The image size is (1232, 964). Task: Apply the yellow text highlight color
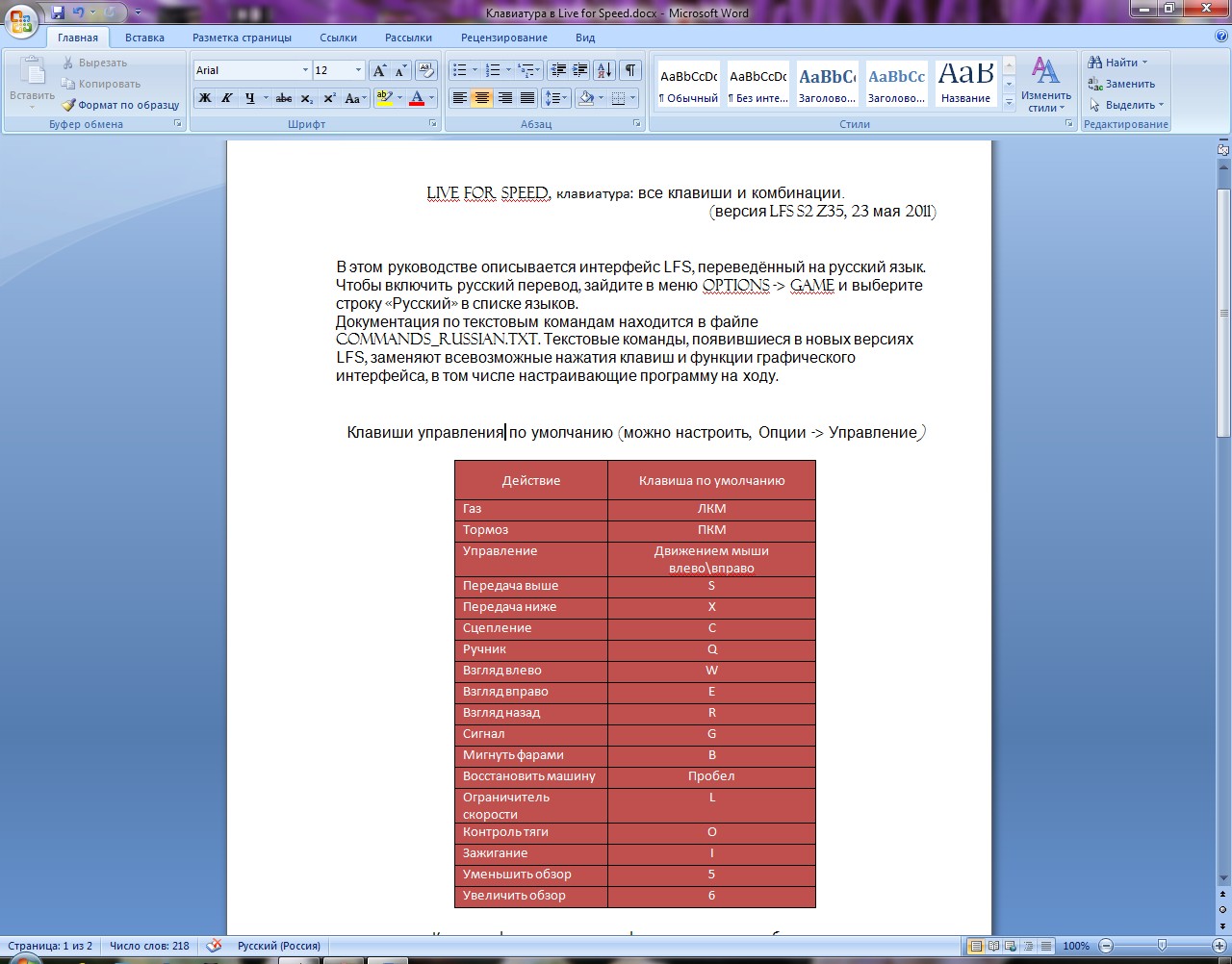[384, 98]
